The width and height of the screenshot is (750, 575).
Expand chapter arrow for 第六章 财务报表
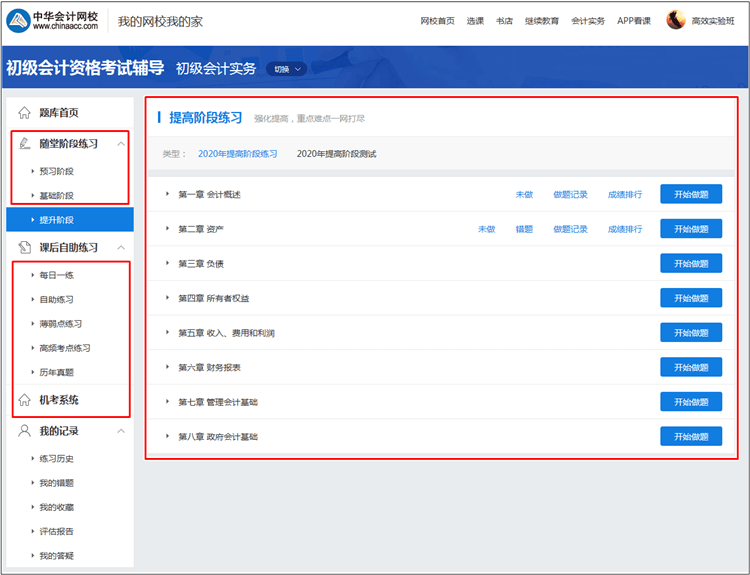[167, 366]
